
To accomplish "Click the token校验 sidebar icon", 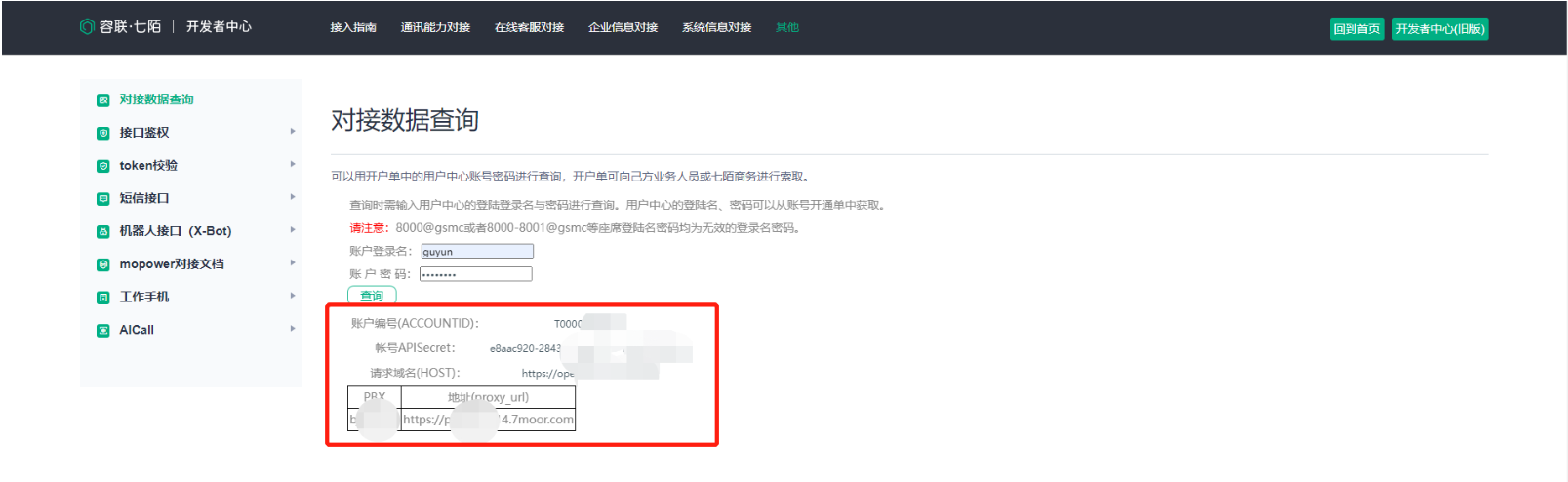I will pos(103,166).
